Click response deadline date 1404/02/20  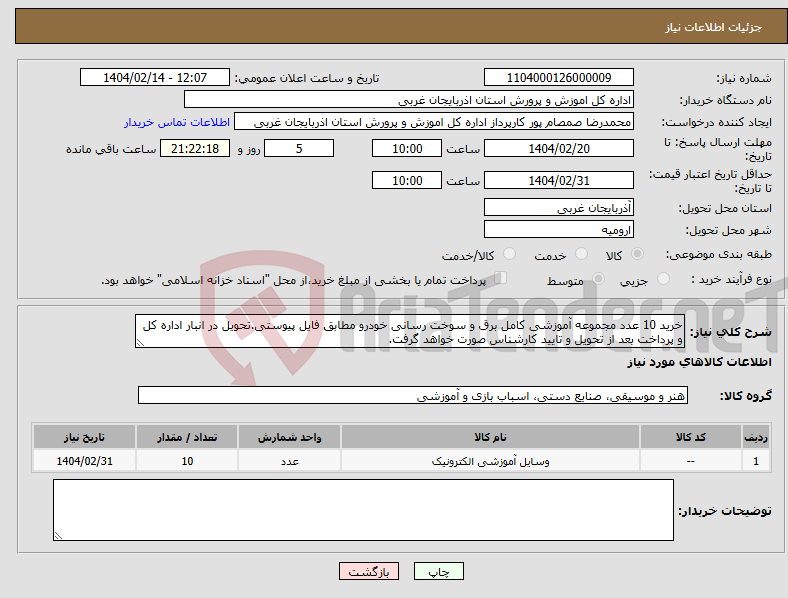tap(559, 148)
